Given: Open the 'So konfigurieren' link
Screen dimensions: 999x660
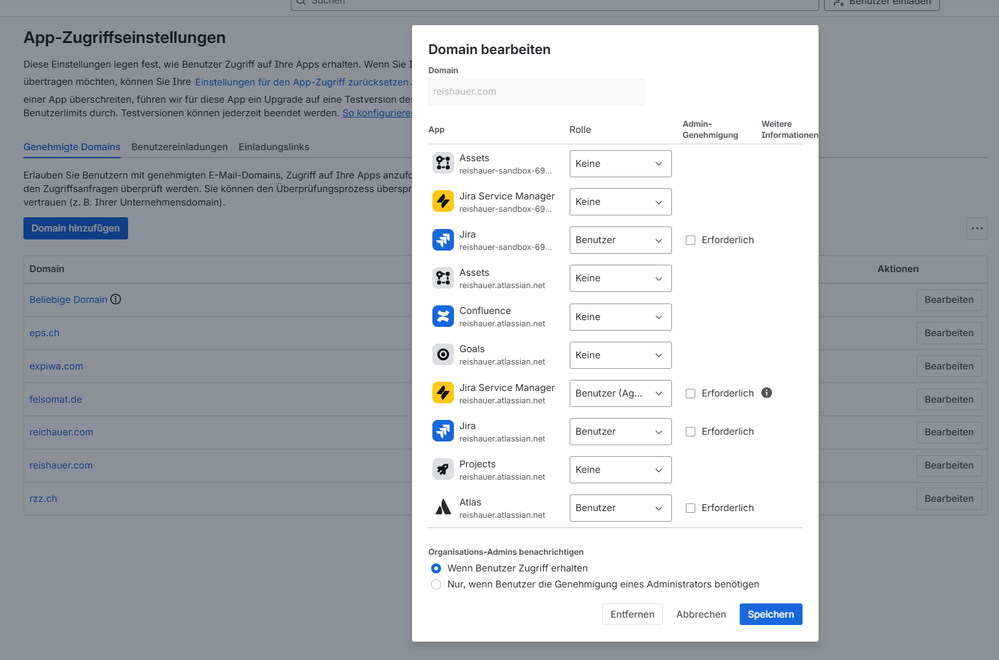Looking at the screenshot, I should [377, 113].
